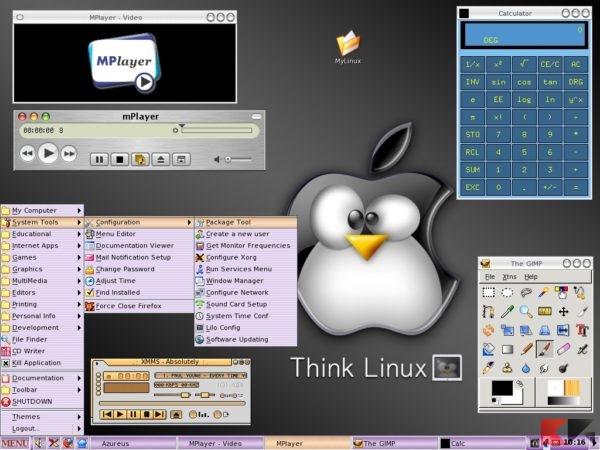Select the Bucket Fill tool in GIMP
The height and width of the screenshot is (450, 600).
tap(488, 349)
